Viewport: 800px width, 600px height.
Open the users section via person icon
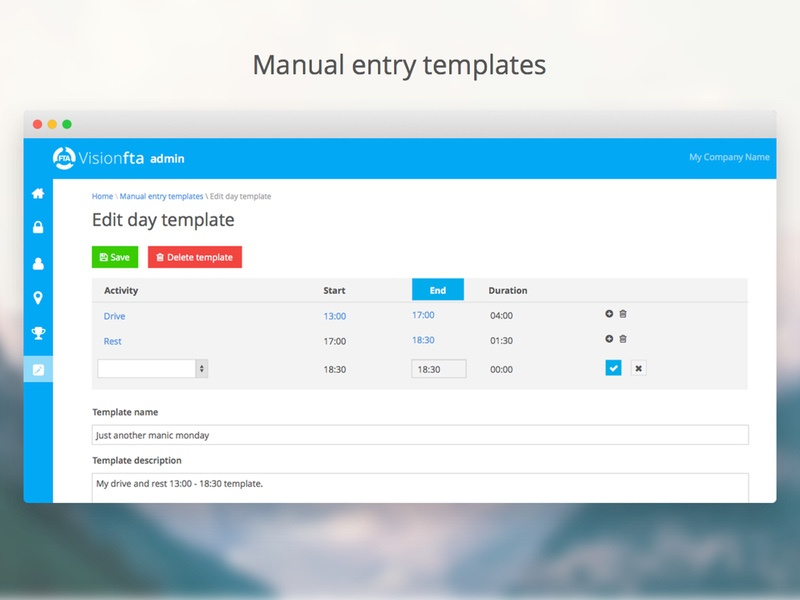click(x=36, y=265)
